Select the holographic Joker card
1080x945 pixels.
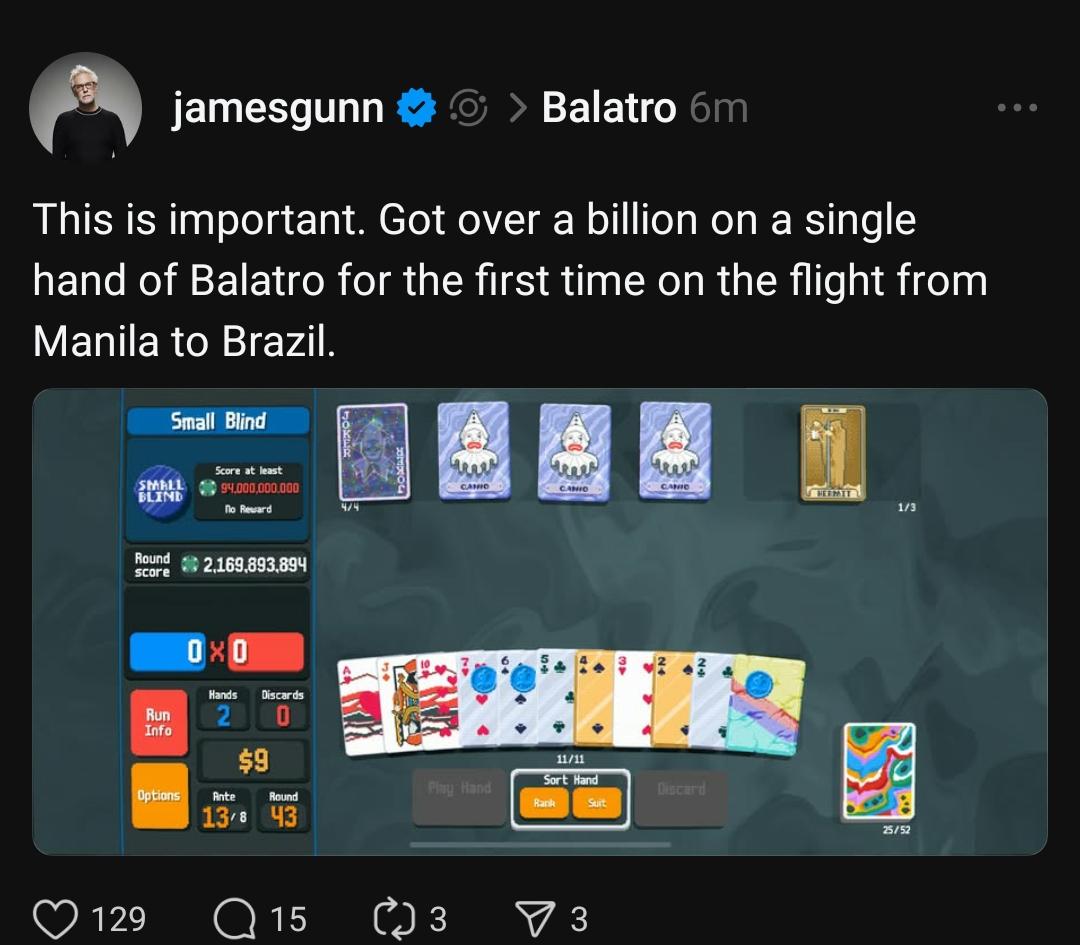(373, 452)
